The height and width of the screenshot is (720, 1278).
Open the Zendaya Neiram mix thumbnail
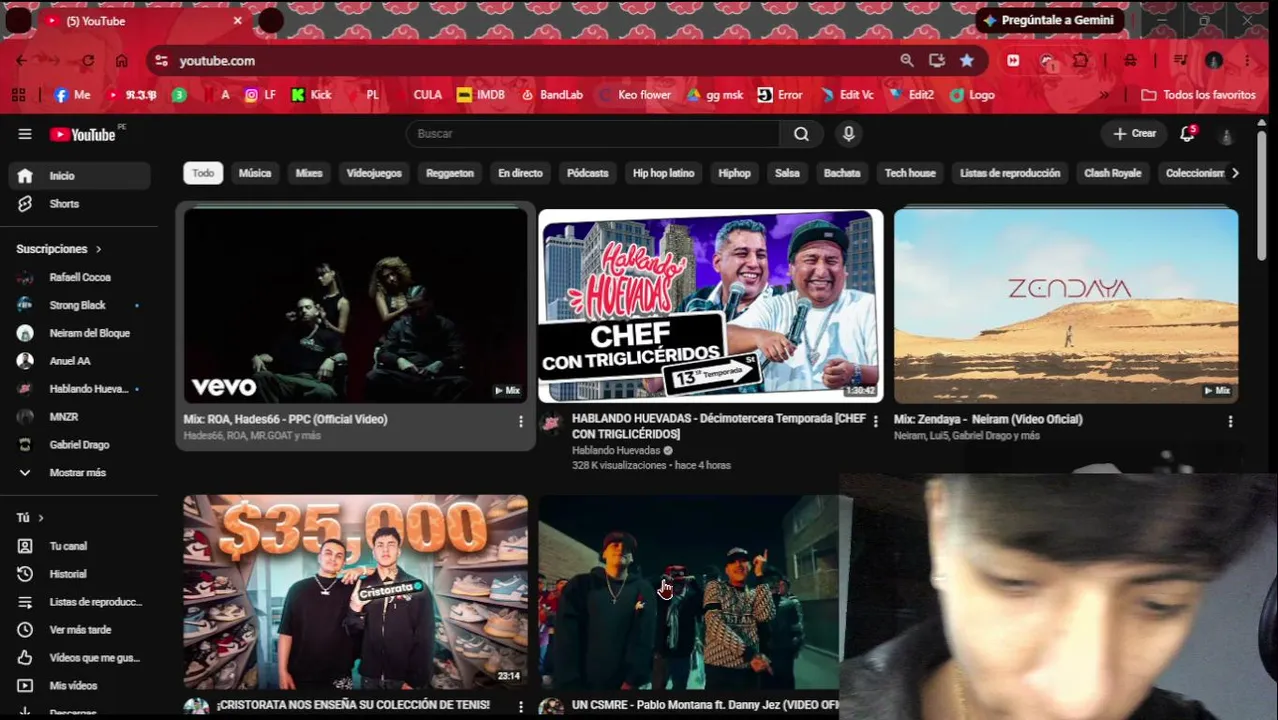[1066, 306]
